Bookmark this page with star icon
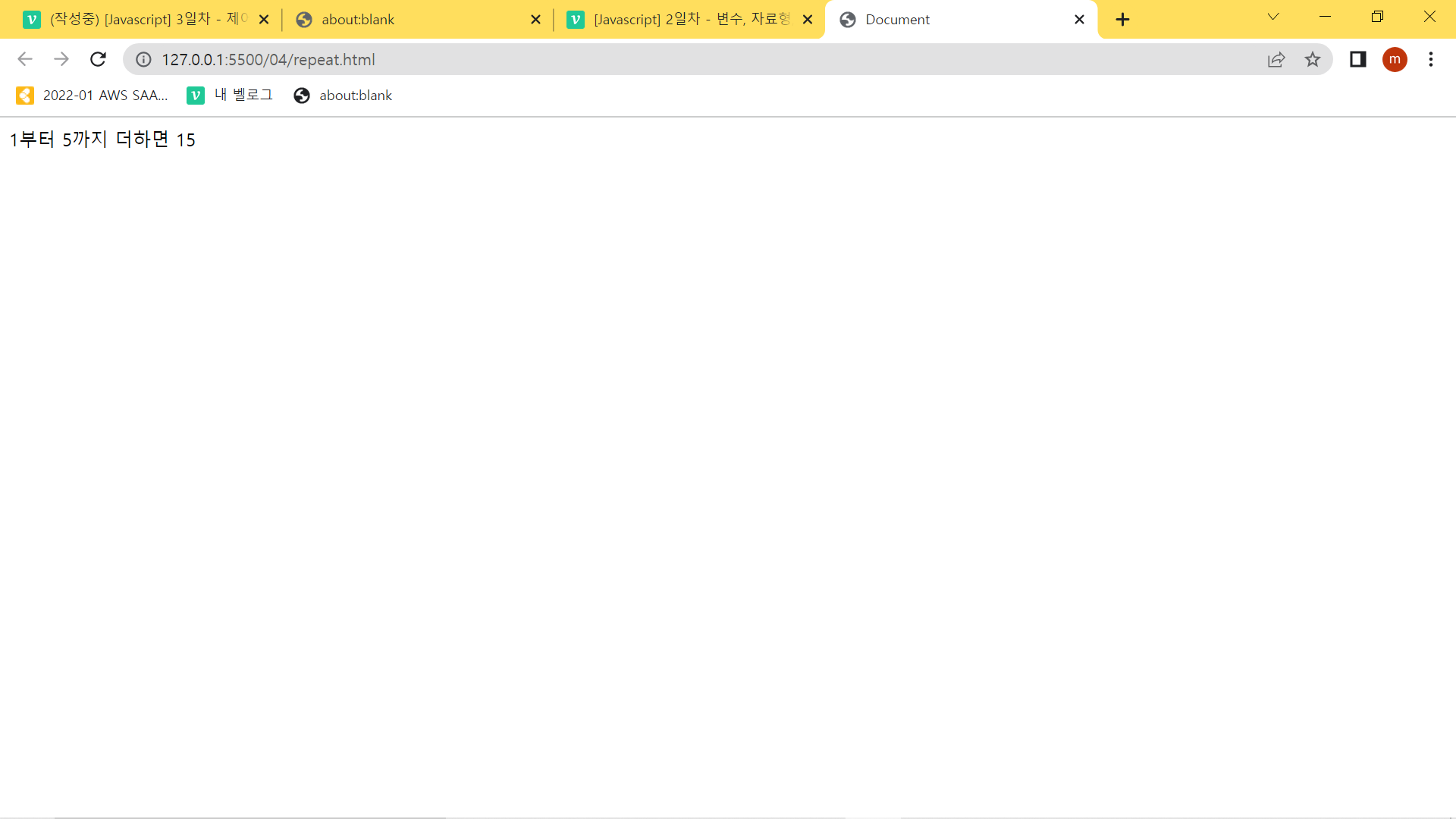The image size is (1456, 819). [x=1313, y=59]
